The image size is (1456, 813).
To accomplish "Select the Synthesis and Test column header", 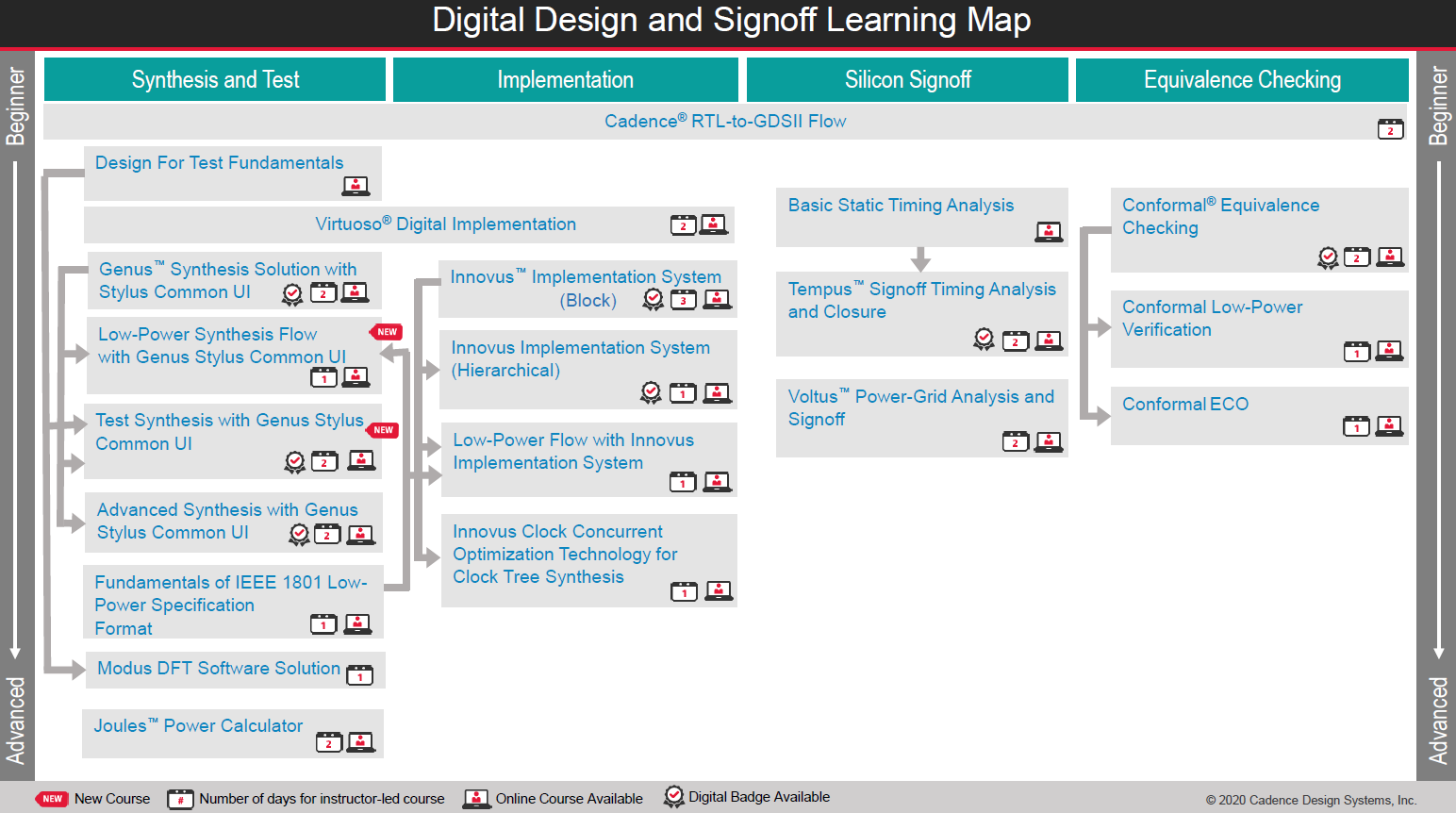I will (215, 79).
